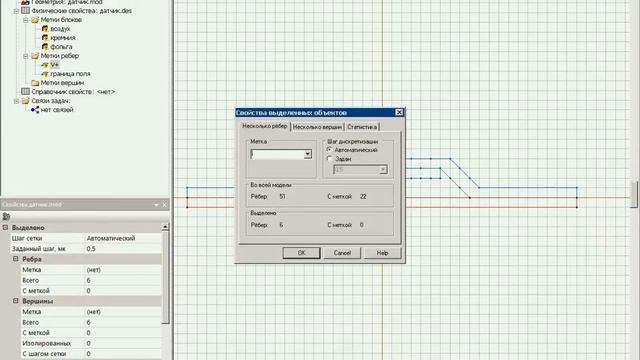Select the воздух tree item
Image resolution: width=640 pixels, height=360 pixels.
[x=60, y=29]
